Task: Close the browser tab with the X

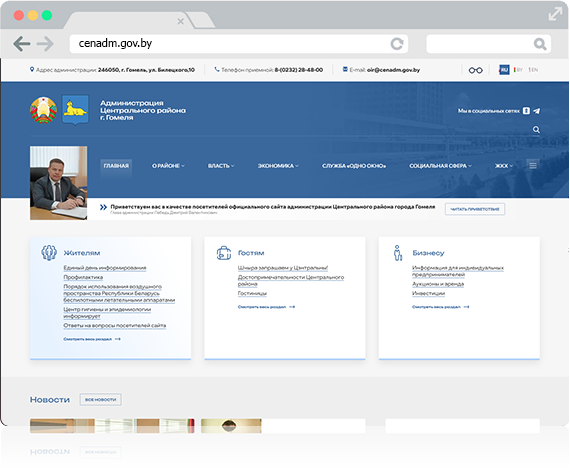Action: (x=180, y=21)
